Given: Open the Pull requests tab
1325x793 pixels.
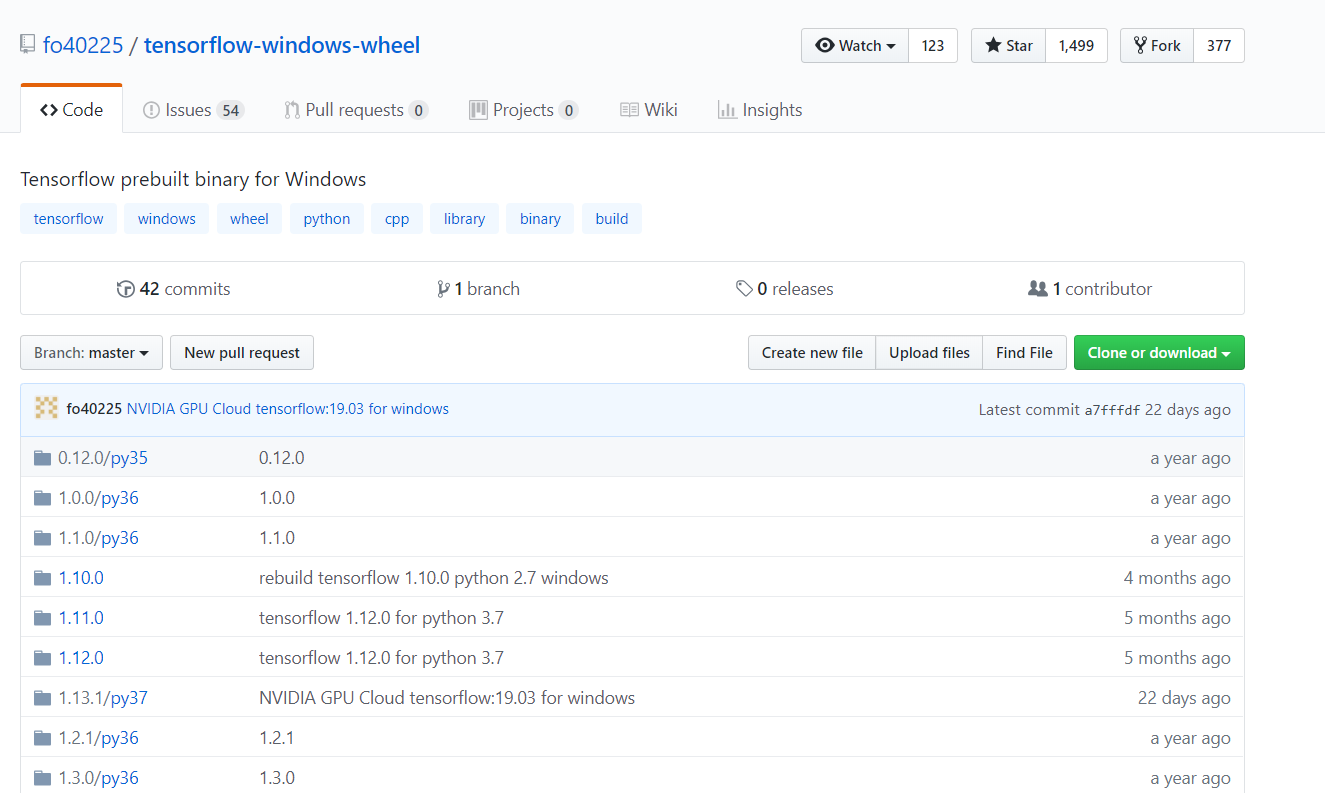Looking at the screenshot, I should (x=356, y=110).
